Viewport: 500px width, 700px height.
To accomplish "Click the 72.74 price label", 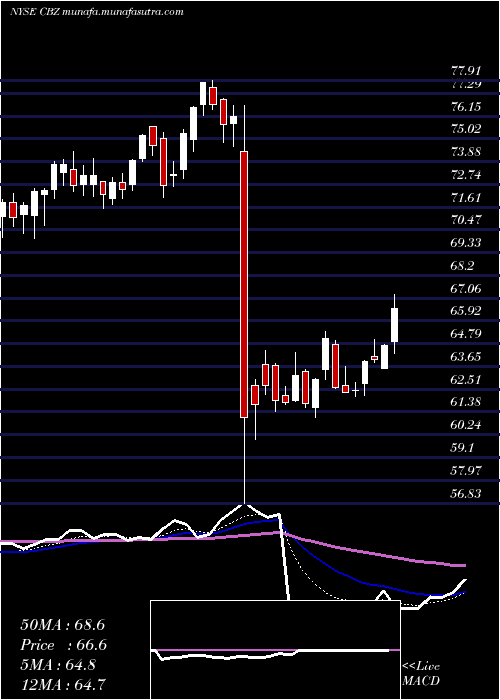I will [466, 175].
